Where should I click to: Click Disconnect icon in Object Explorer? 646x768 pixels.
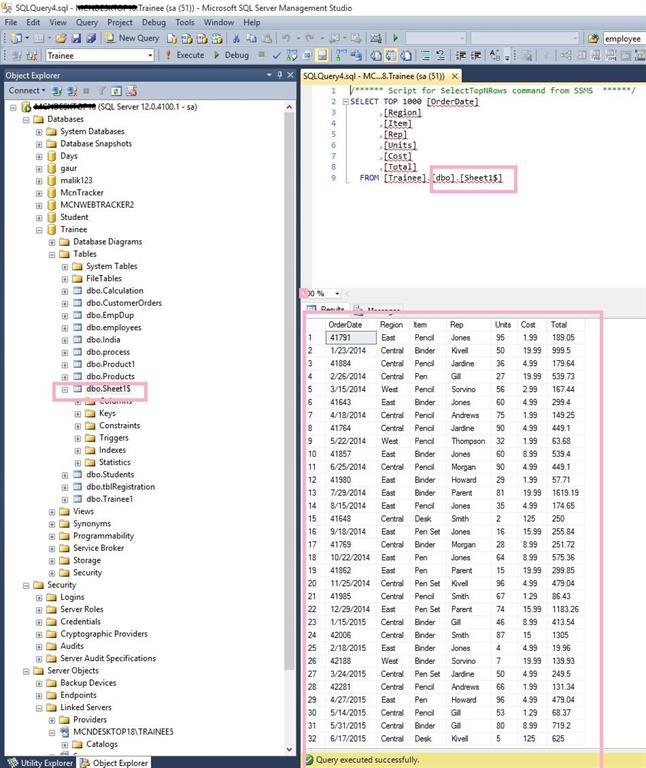click(x=72, y=91)
